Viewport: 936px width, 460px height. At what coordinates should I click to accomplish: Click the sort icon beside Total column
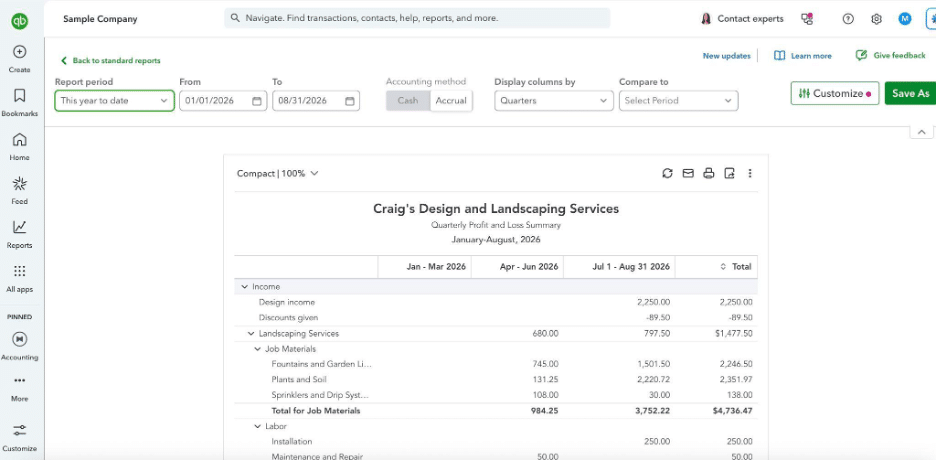(x=724, y=267)
